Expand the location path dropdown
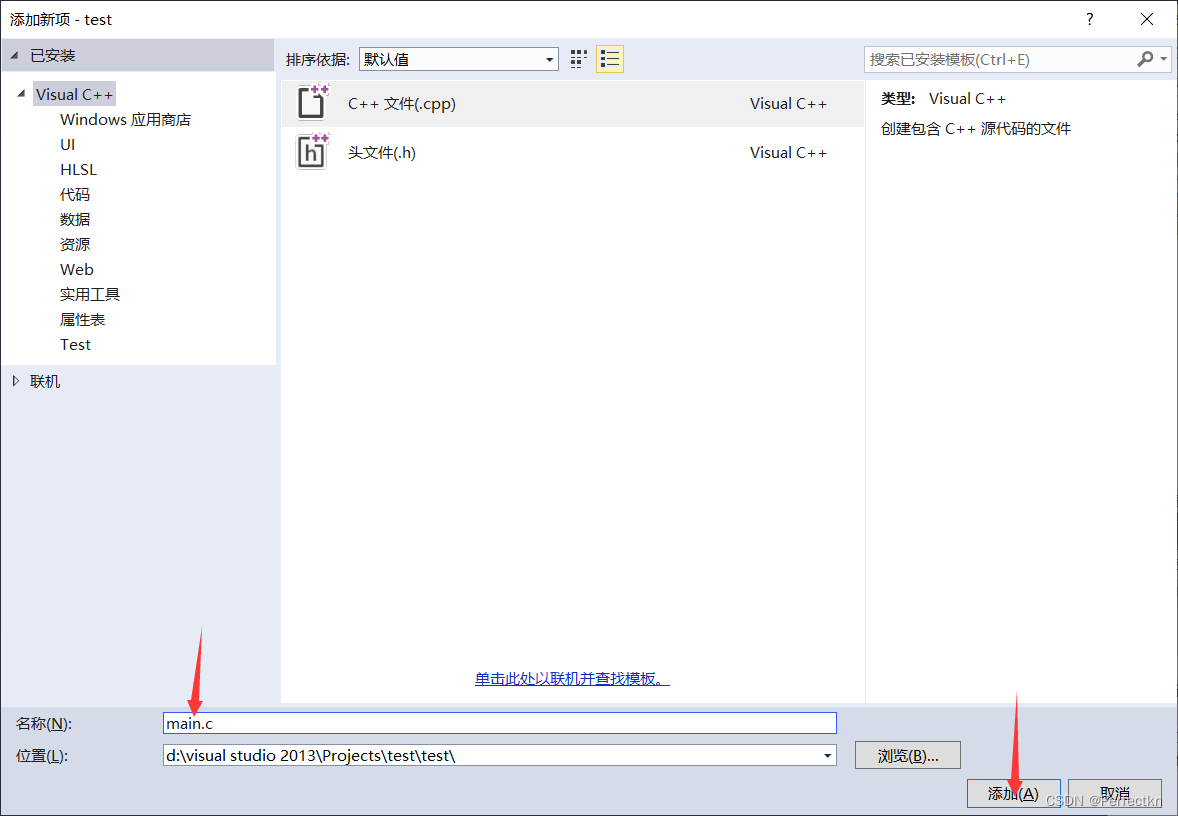The image size is (1178, 816). pyautogui.click(x=827, y=756)
